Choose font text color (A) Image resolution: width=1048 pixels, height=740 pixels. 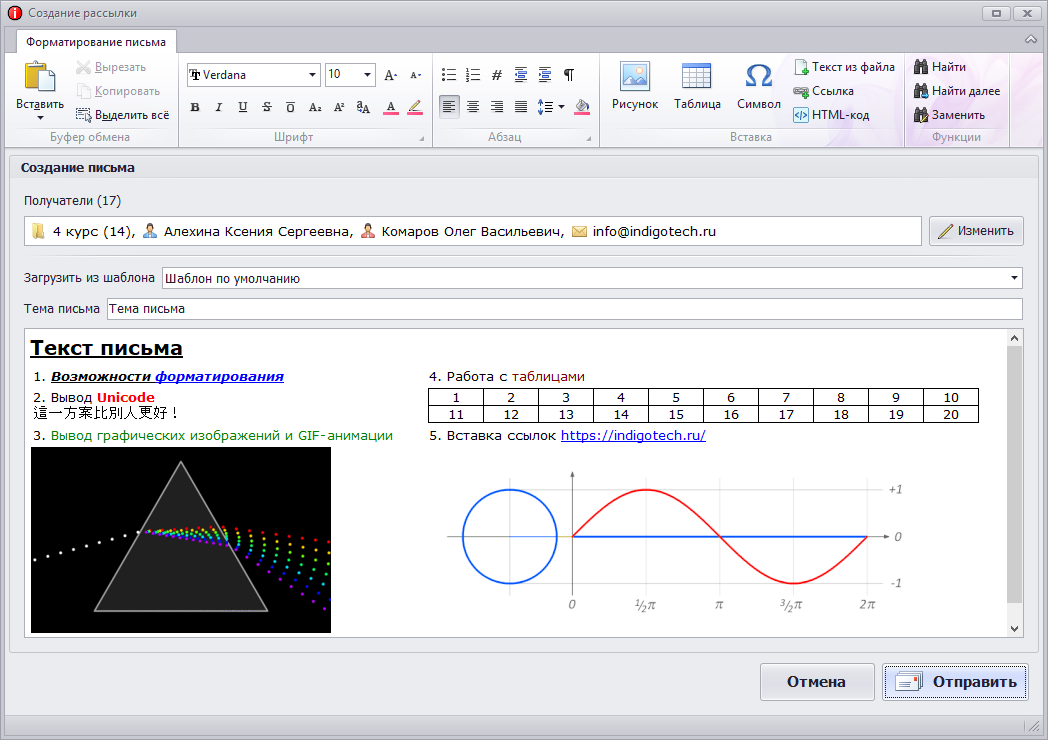pyautogui.click(x=391, y=107)
